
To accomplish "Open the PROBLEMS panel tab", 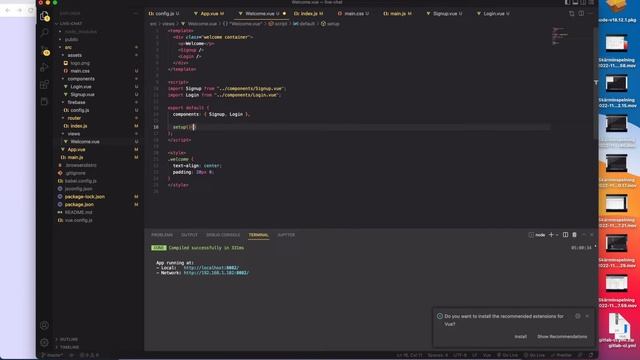I will click(162, 235).
